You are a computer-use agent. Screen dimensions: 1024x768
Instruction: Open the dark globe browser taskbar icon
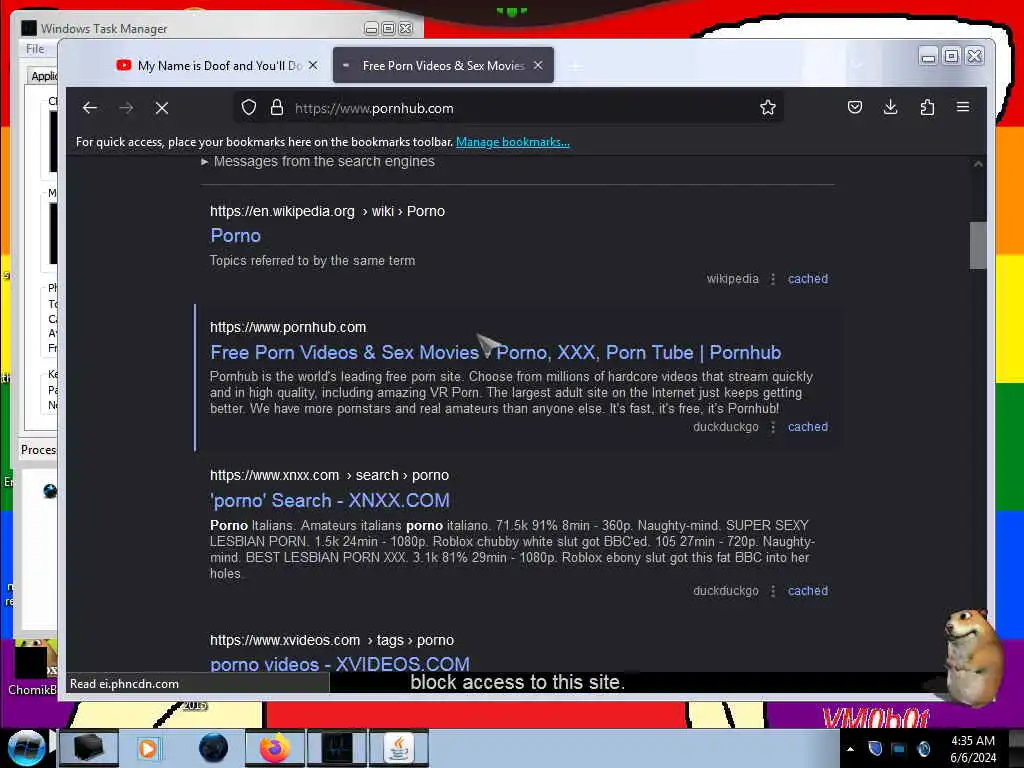pos(214,748)
